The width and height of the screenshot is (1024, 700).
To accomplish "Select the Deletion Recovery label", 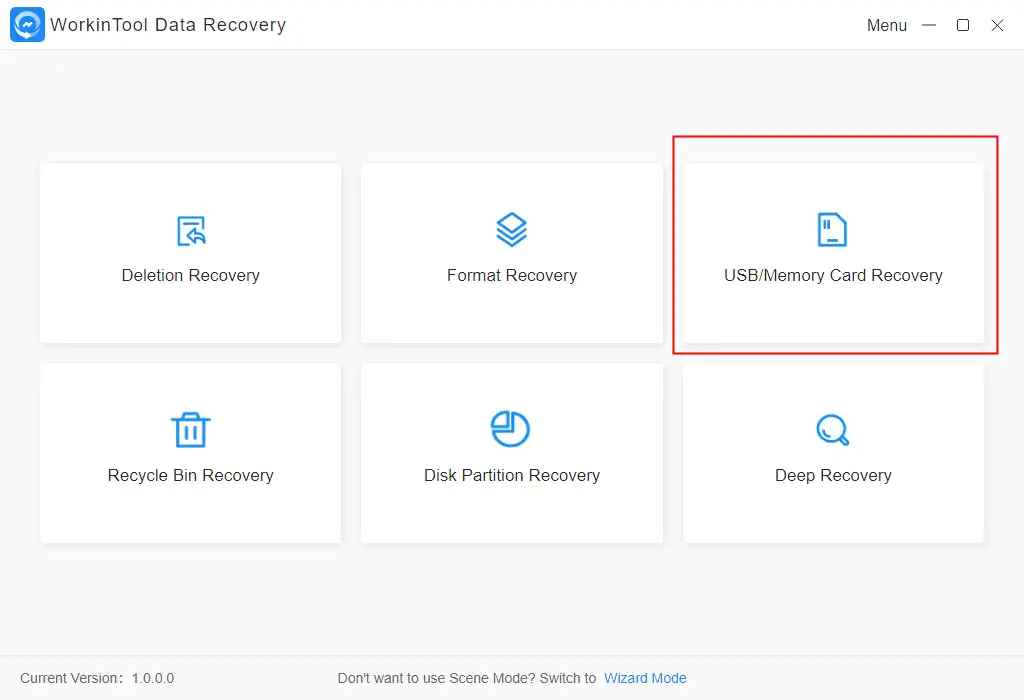I will pos(191,276).
